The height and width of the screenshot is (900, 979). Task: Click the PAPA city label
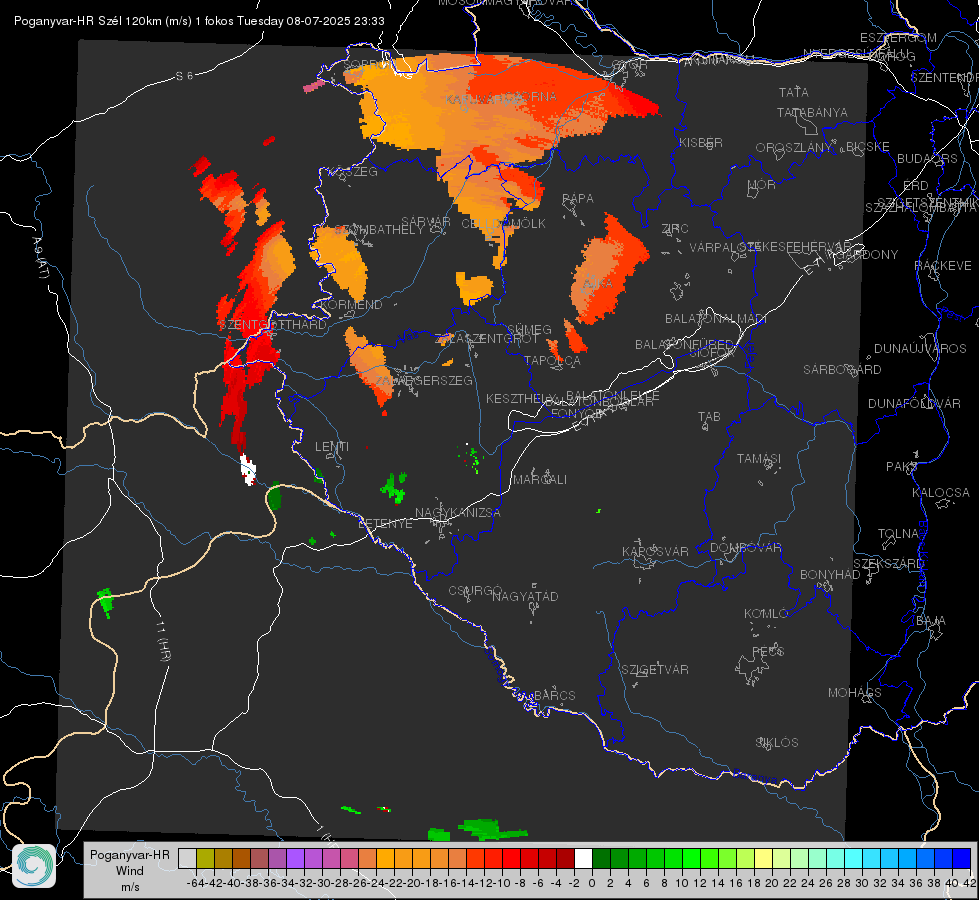click(578, 199)
